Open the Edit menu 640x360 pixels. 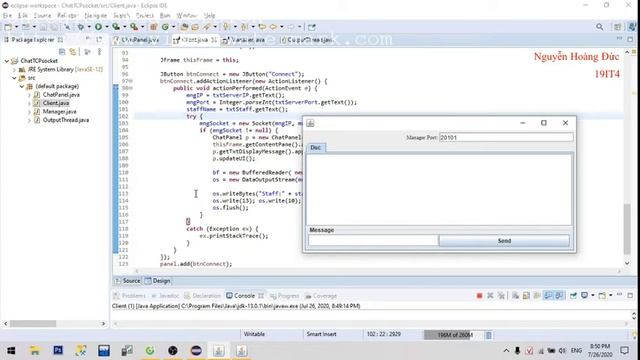(23, 16)
